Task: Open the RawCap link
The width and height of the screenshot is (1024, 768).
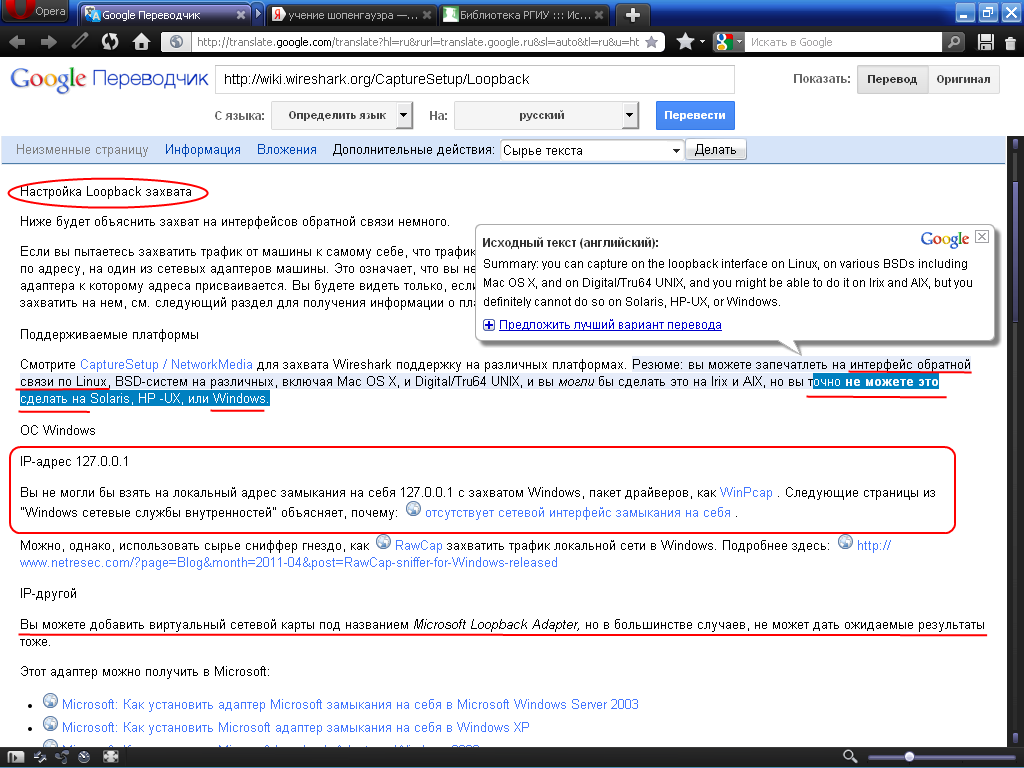Action: [419, 545]
